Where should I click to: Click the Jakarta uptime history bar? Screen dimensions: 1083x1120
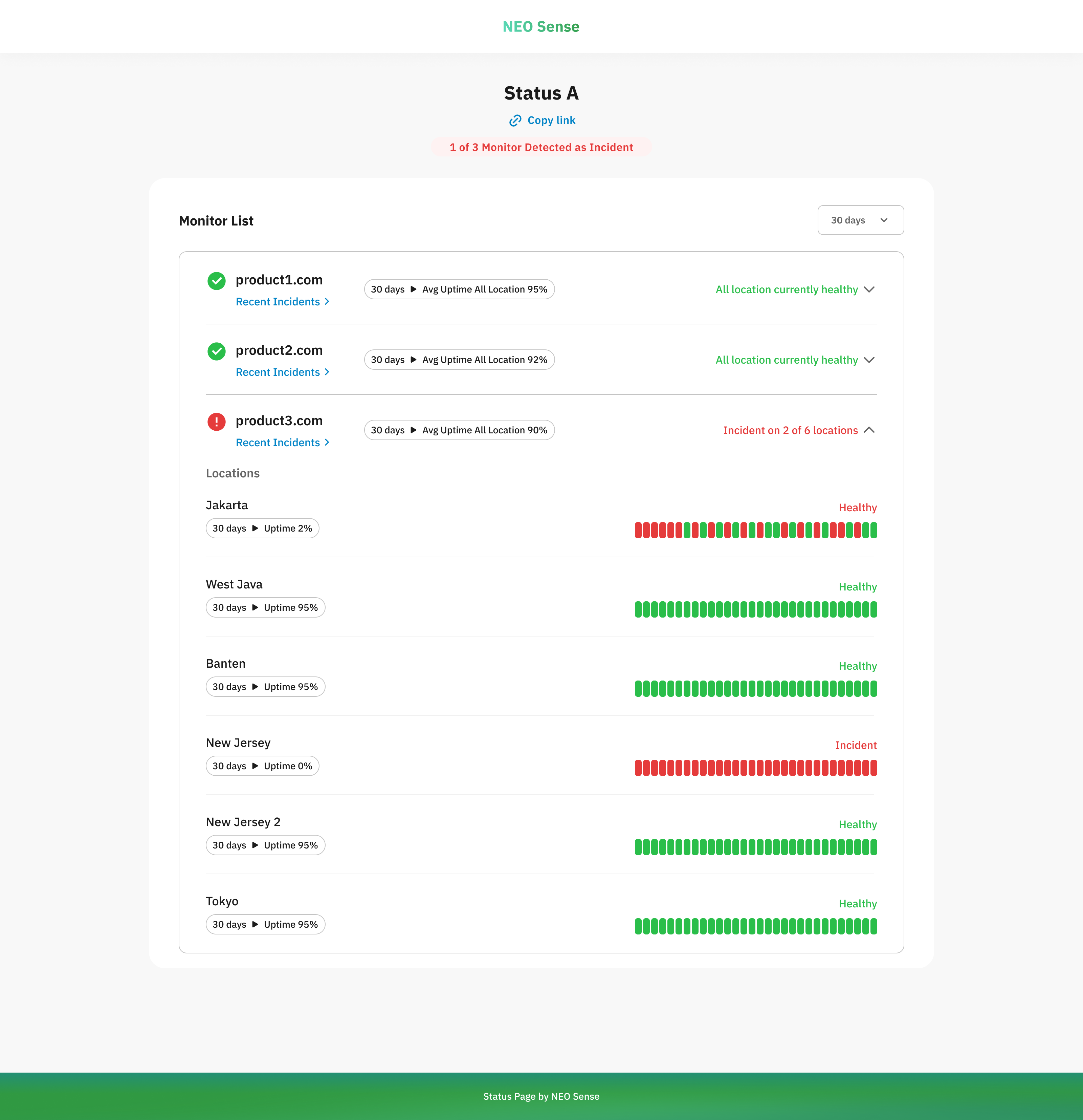(x=755, y=530)
